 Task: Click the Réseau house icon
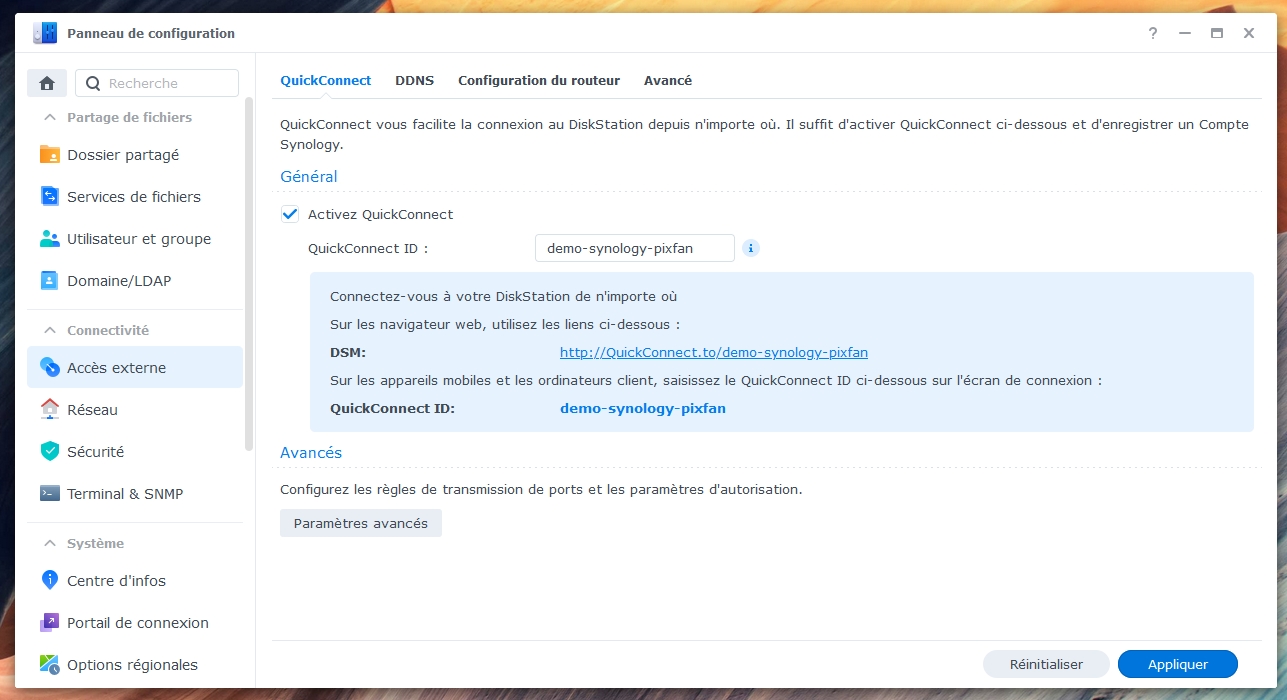pyautogui.click(x=50, y=410)
